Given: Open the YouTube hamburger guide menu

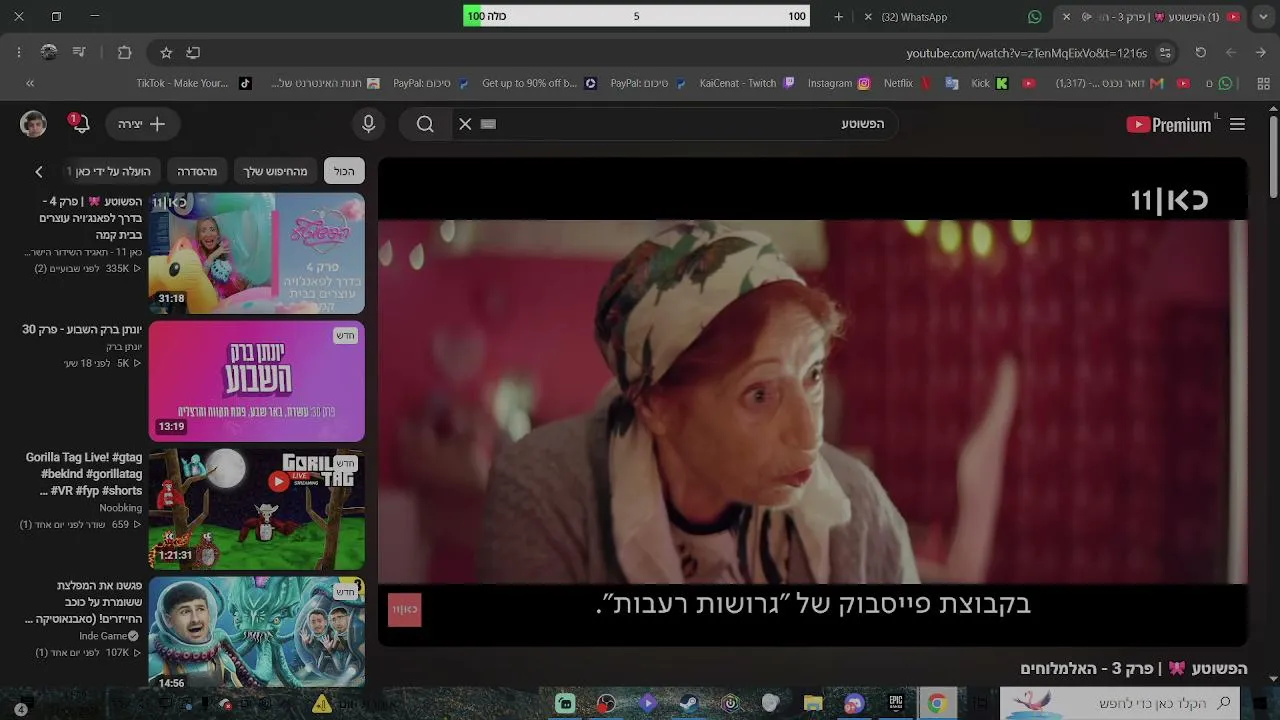Looking at the screenshot, I should pos(1237,124).
